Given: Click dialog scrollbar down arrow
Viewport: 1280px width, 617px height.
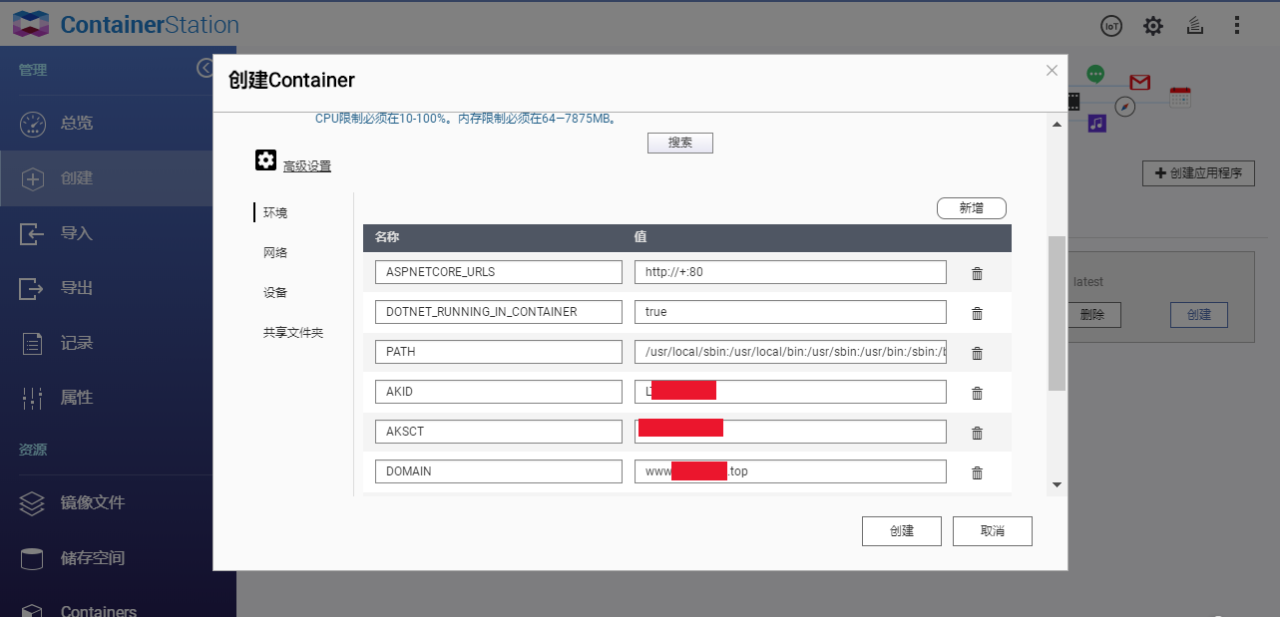Looking at the screenshot, I should click(x=1057, y=485).
